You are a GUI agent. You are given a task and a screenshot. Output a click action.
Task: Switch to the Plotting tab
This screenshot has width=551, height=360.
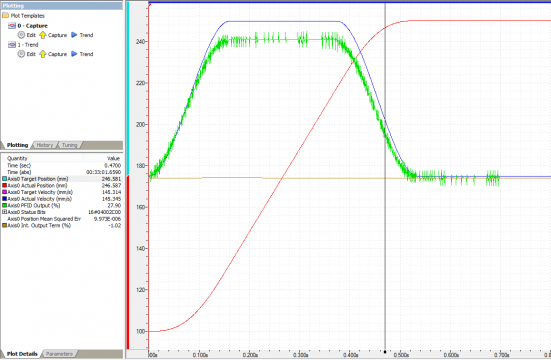[17, 145]
